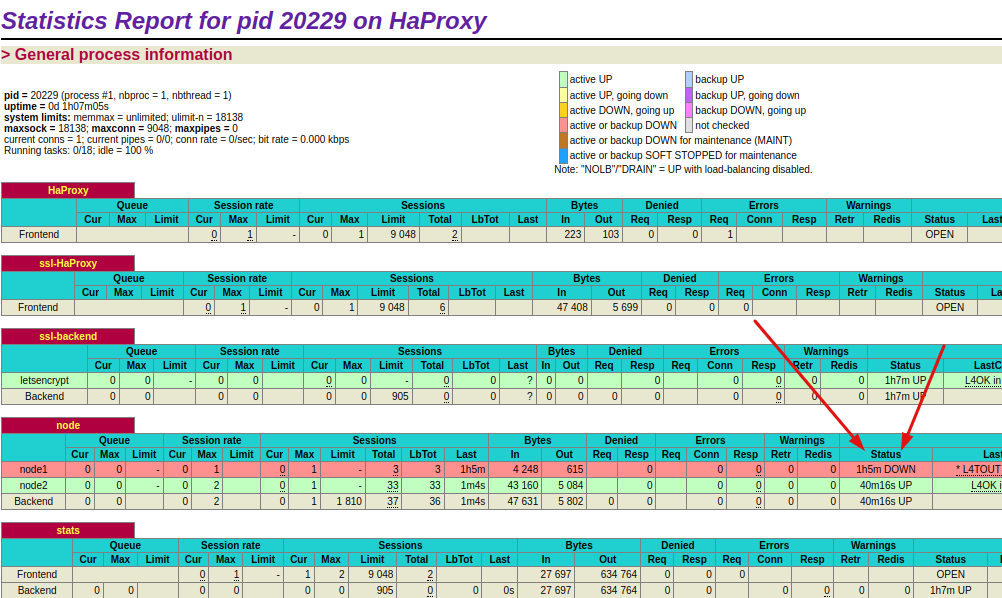
Task: Click the 'backup UP' light blue swatch
Action: [689, 79]
